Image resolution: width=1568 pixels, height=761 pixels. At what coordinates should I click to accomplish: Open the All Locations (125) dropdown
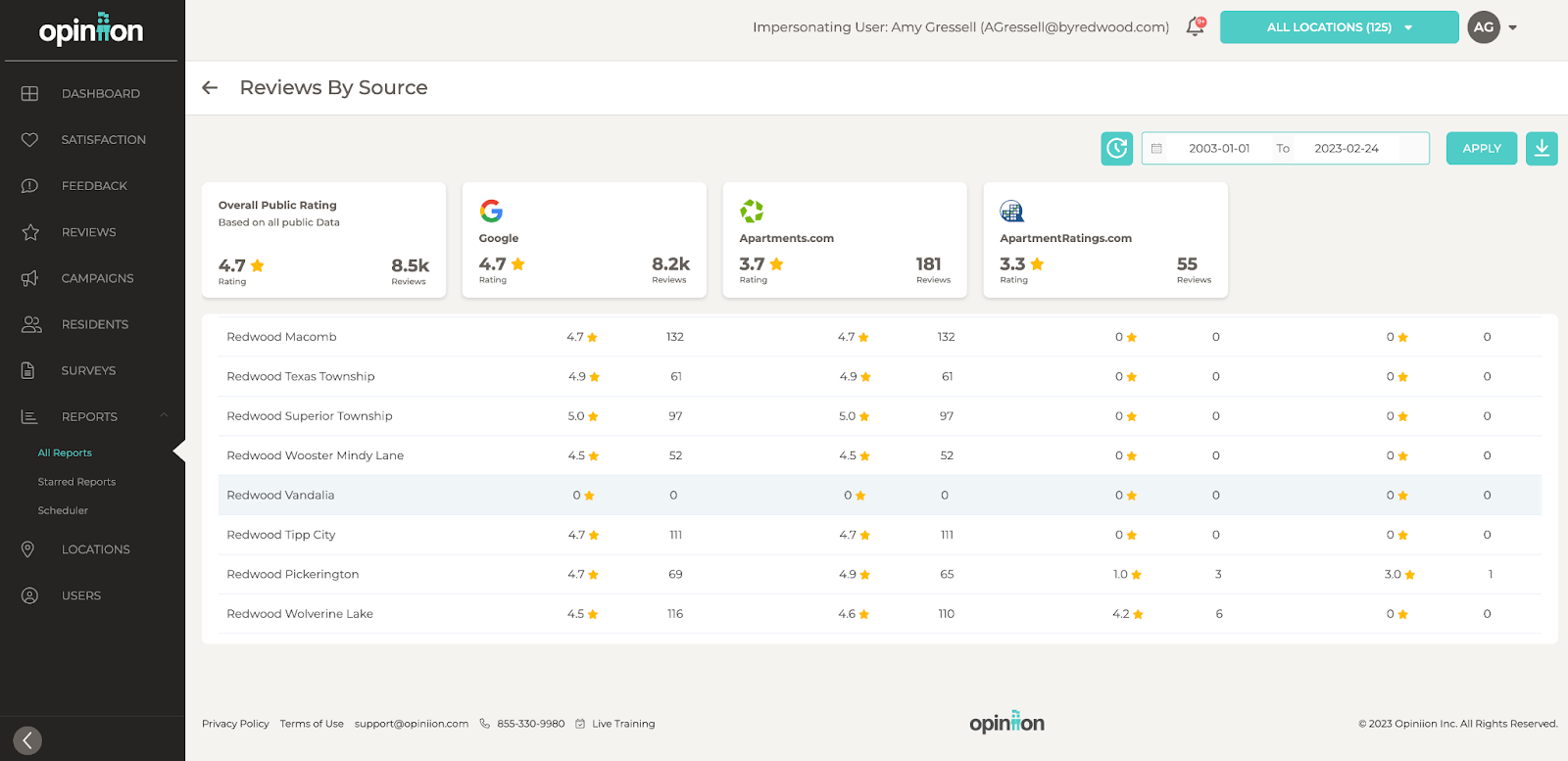tap(1339, 27)
